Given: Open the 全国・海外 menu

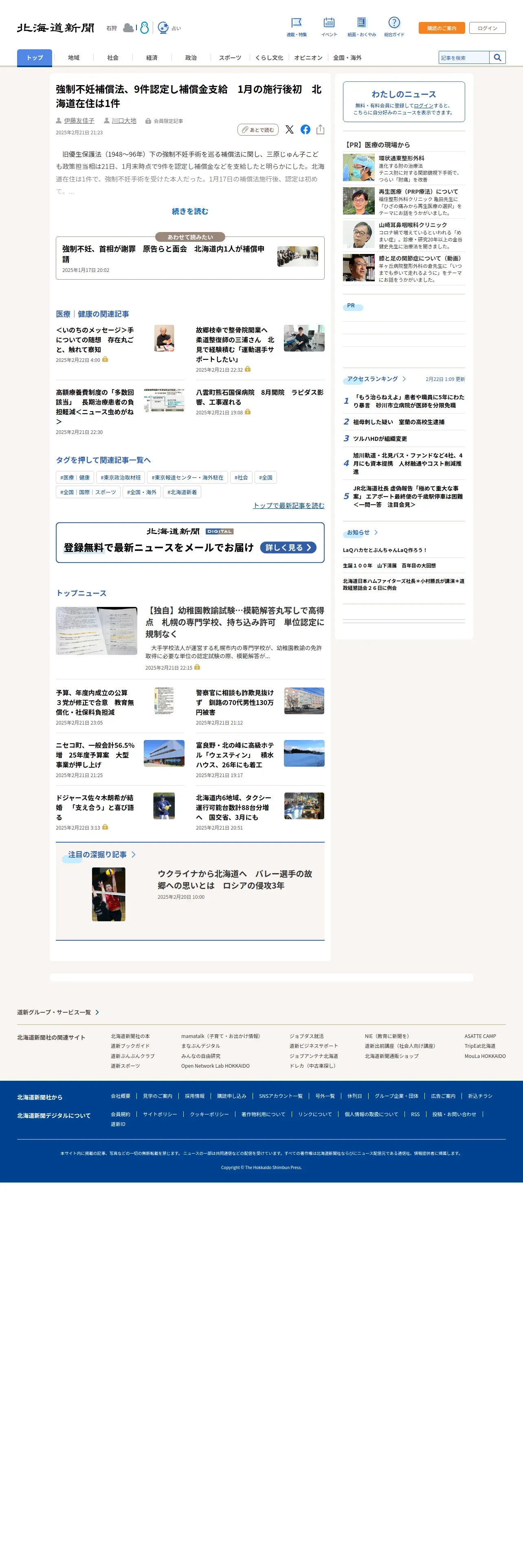Looking at the screenshot, I should point(347,57).
